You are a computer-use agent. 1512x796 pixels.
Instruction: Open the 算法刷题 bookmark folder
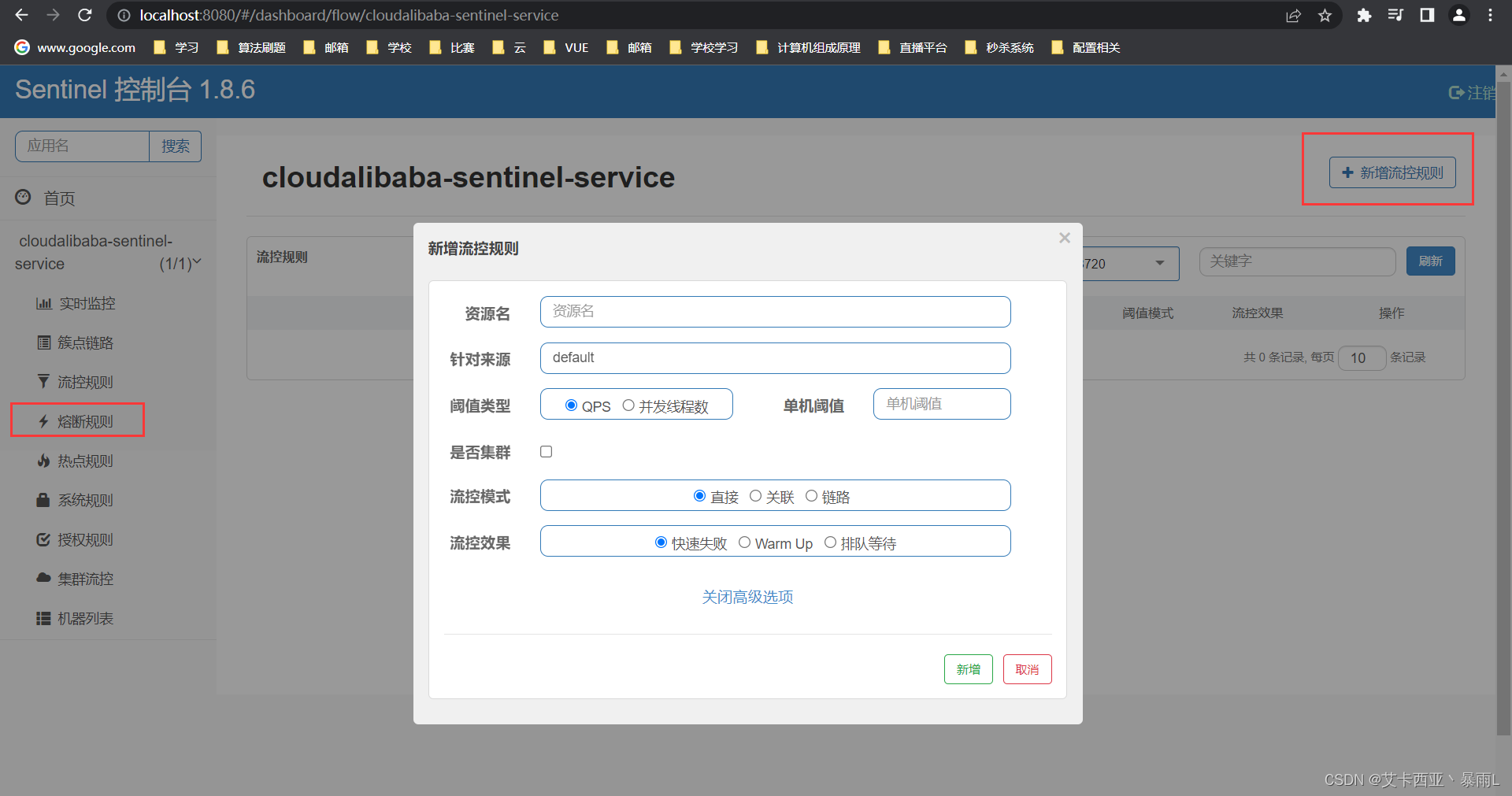pyautogui.click(x=251, y=48)
